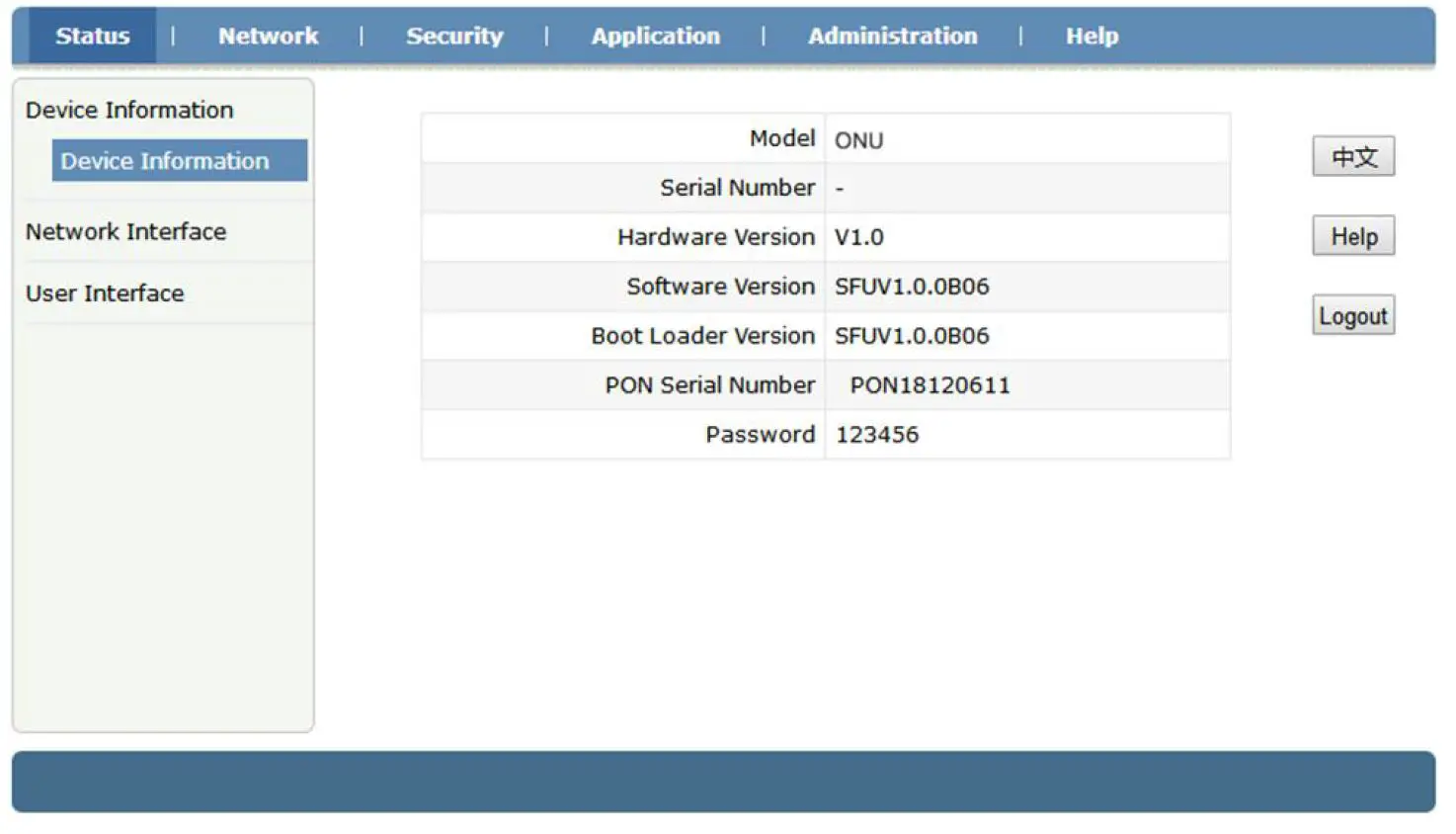The image size is (1456, 834).
Task: Click the 中文 language button
Action: point(1352,155)
